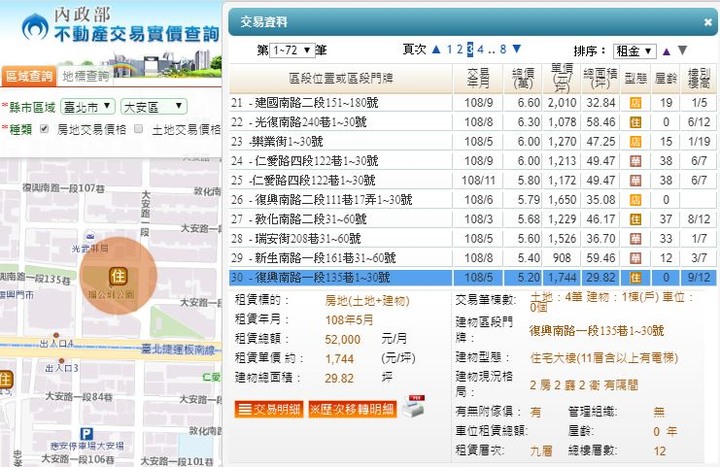Click the 交易年月 column header

tap(478, 79)
